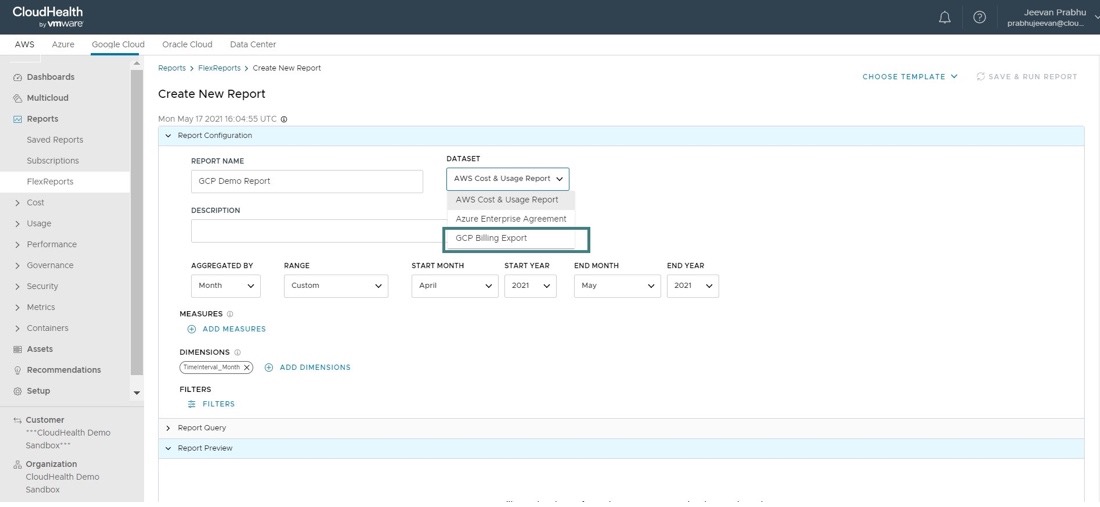This screenshot has height=507, width=1100.
Task: Expand the Metrics sidebar group
Action: point(18,307)
